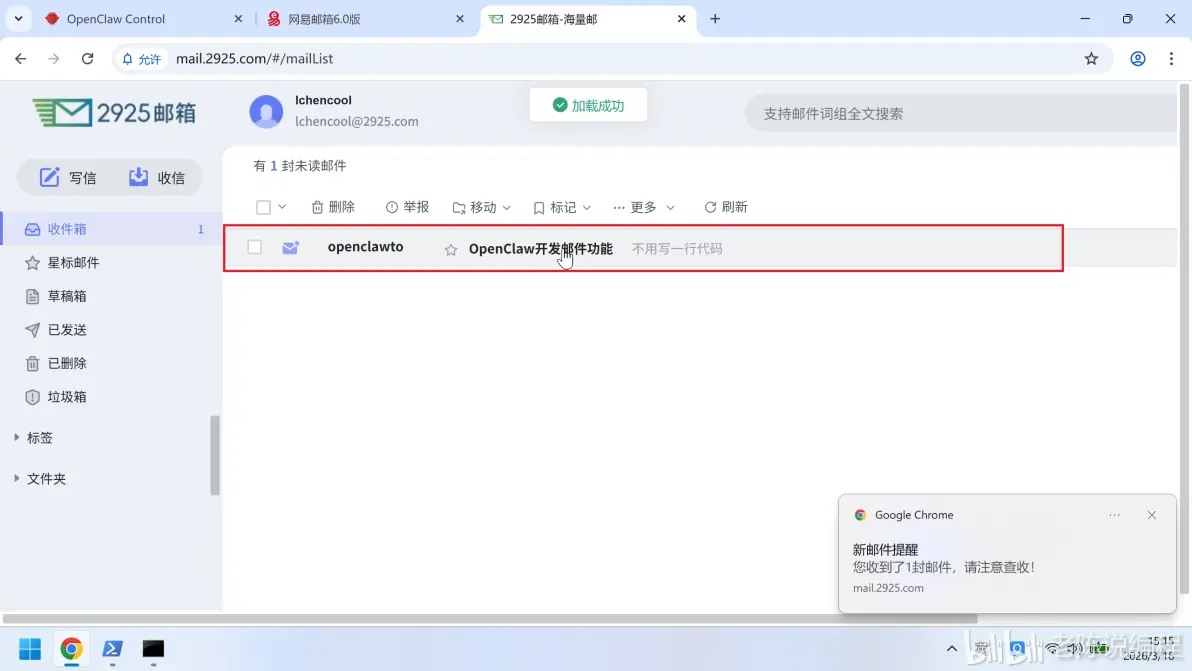The height and width of the screenshot is (671, 1192).
Task: Open the 更多 more dropdown
Action: point(644,207)
